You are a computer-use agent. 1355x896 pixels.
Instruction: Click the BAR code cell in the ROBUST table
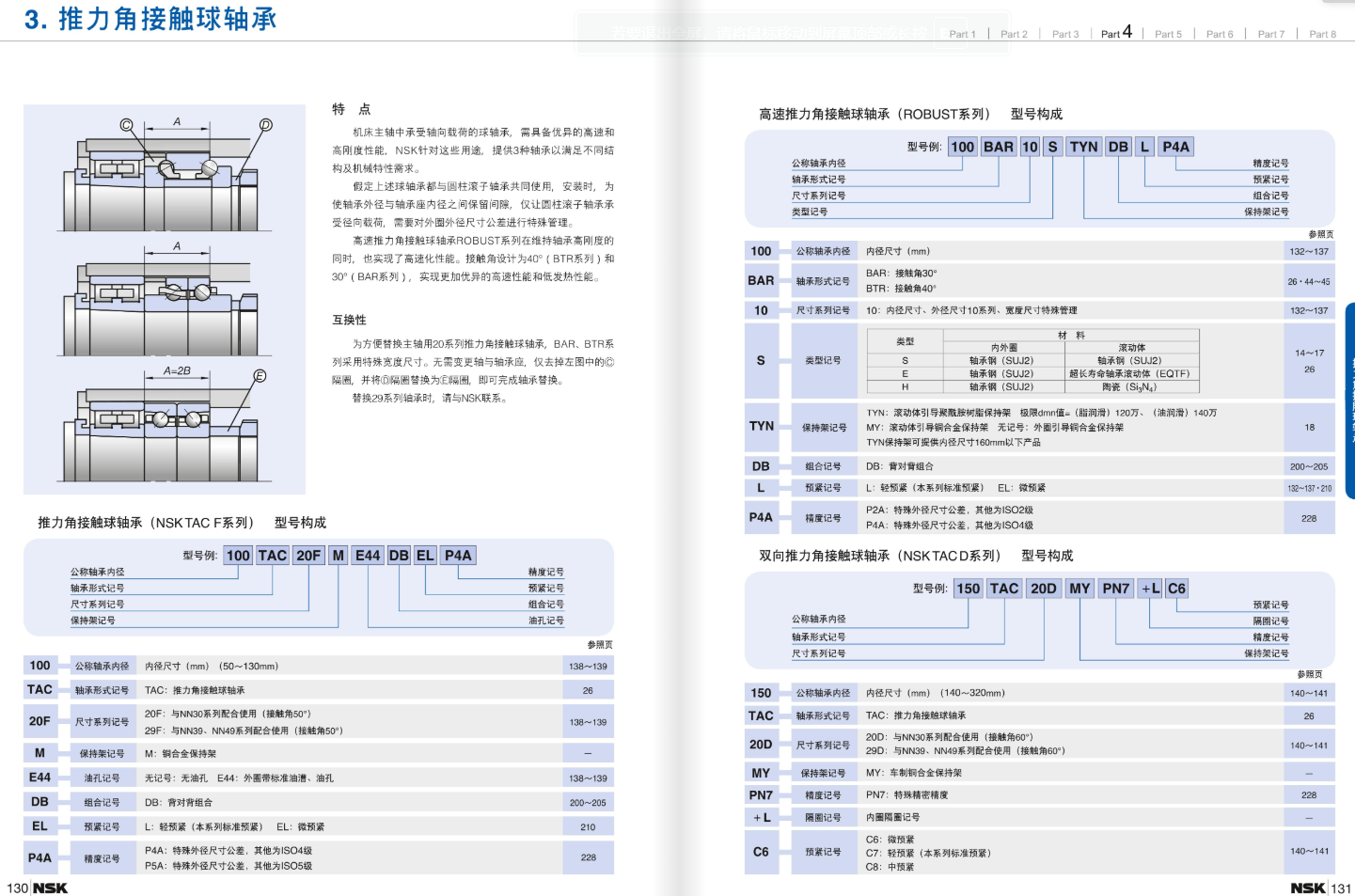(761, 280)
